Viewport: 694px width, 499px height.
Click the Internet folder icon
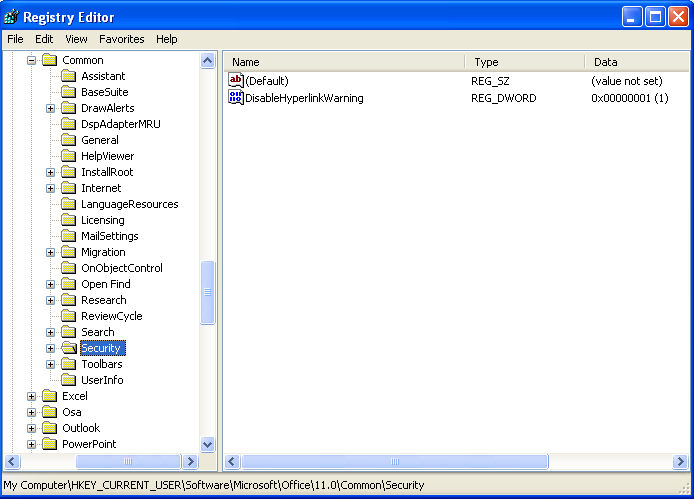(x=69, y=188)
